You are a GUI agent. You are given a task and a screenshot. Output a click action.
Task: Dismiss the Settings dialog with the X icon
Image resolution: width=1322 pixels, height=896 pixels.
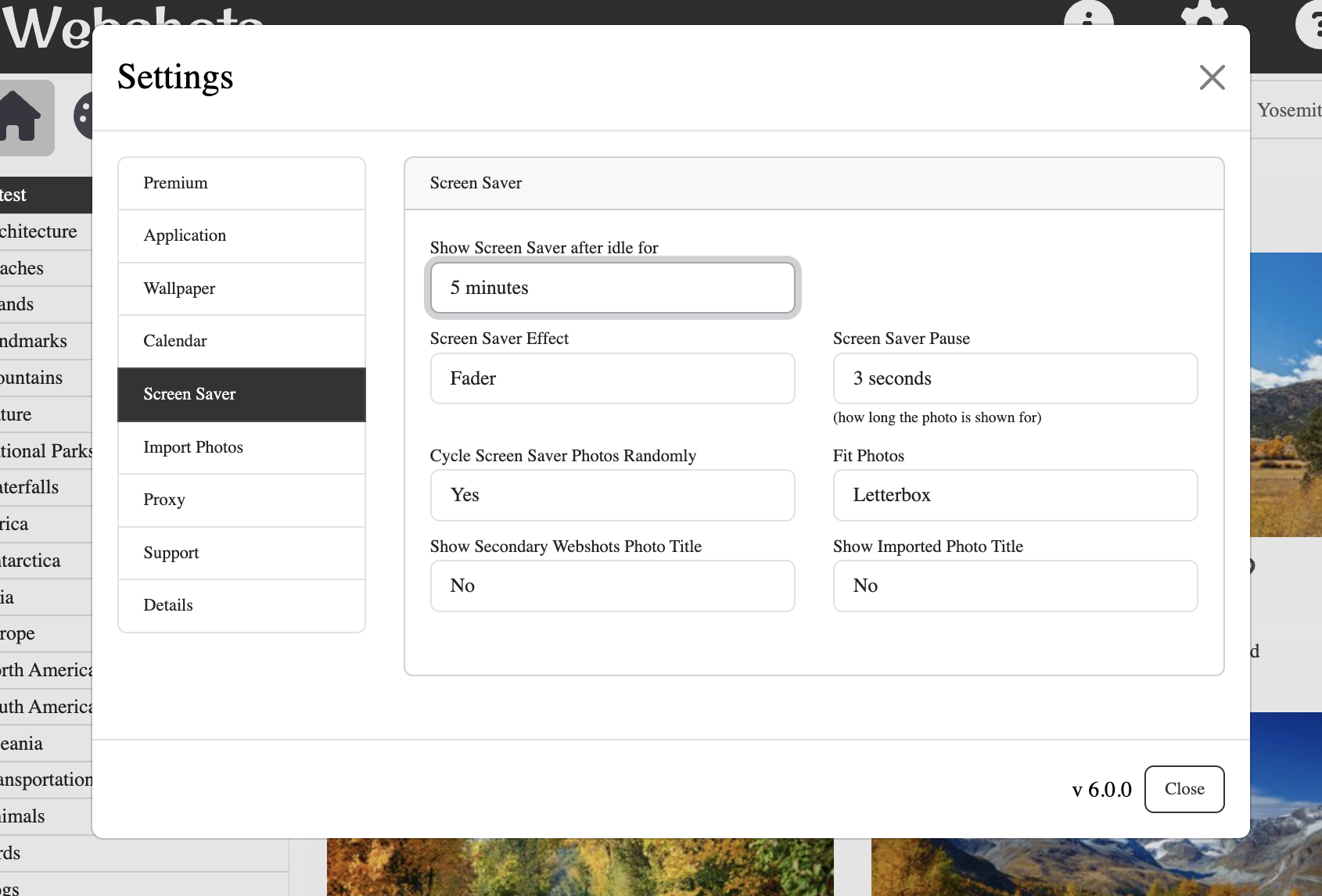(1212, 77)
